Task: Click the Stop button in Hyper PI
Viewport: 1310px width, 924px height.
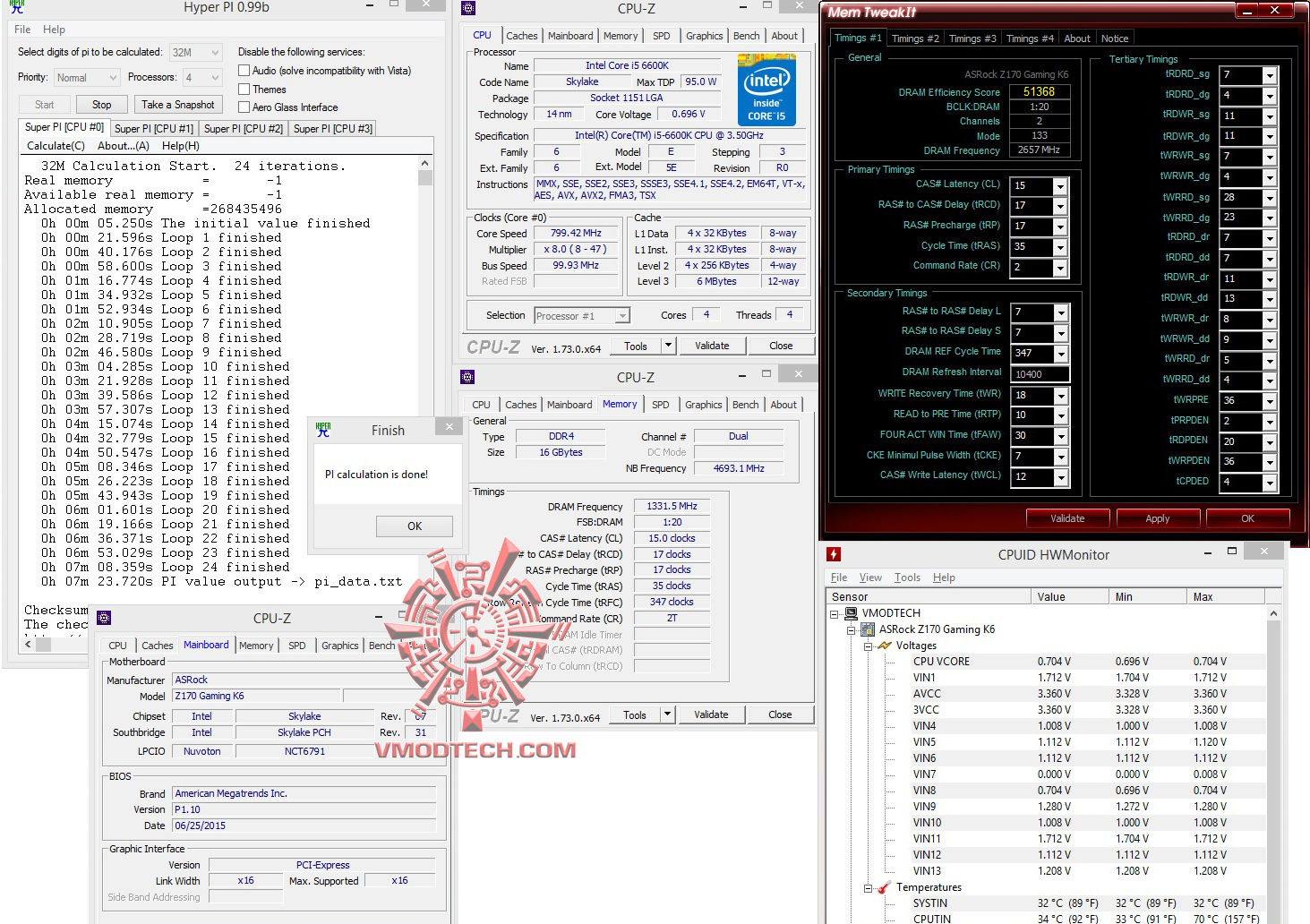Action: point(102,105)
